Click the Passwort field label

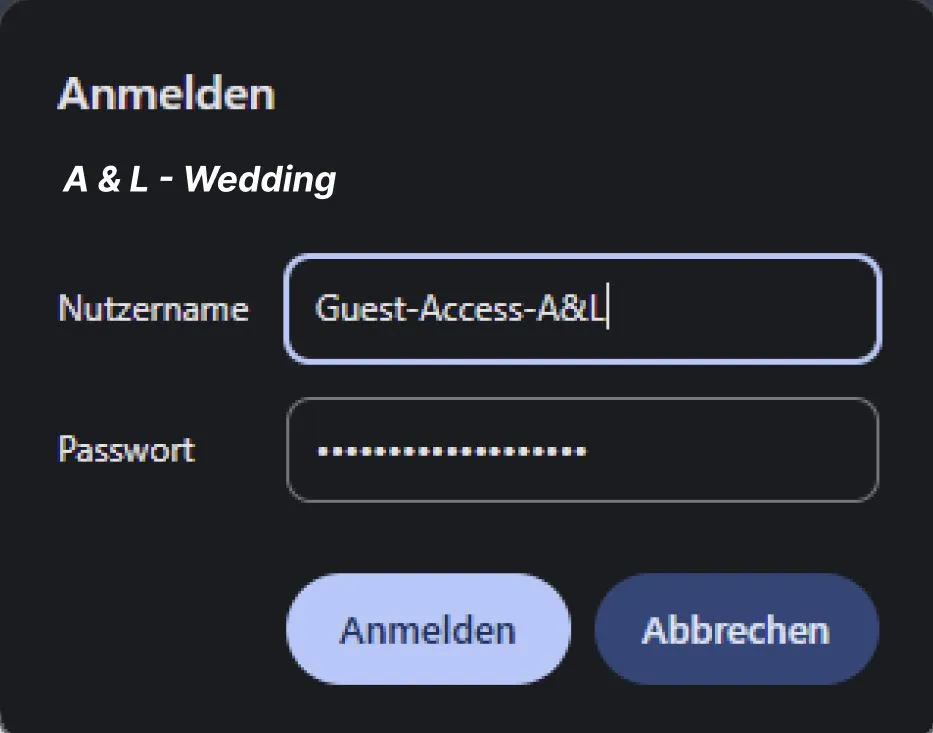coord(127,450)
